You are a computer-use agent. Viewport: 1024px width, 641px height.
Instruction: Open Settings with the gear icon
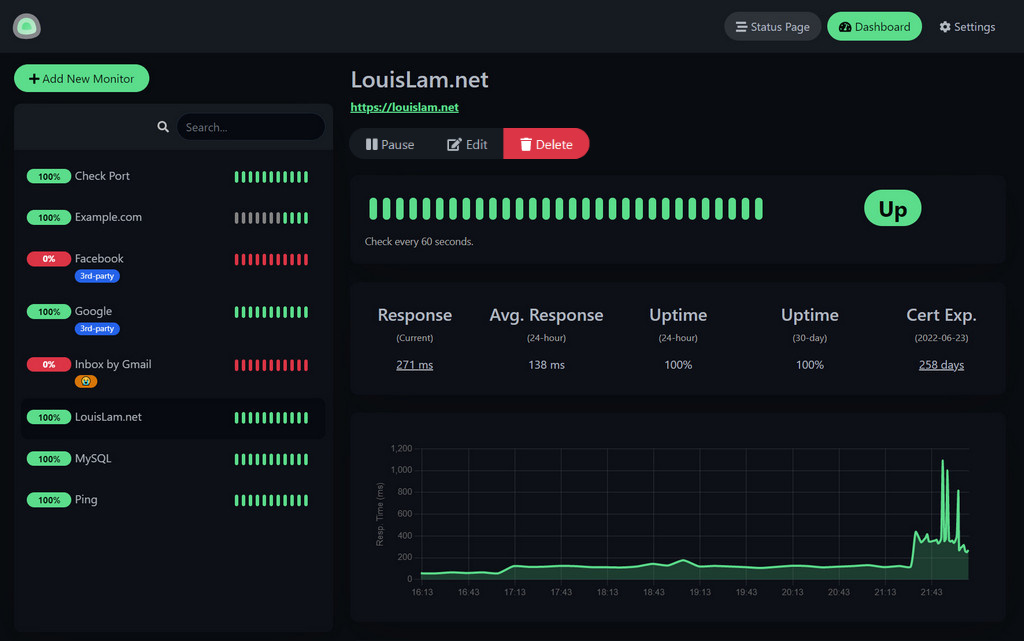[x=967, y=27]
